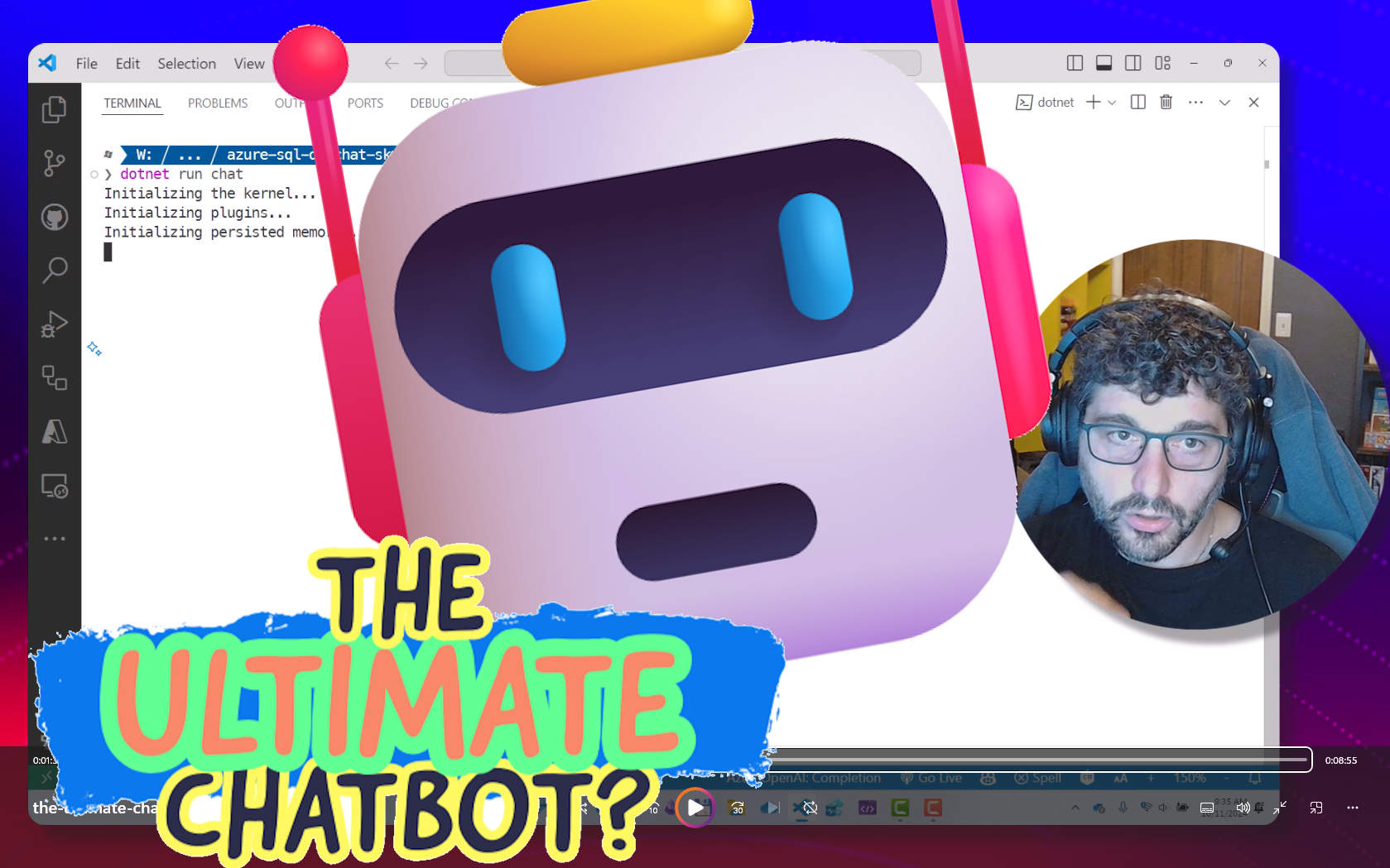The height and width of the screenshot is (868, 1390).
Task: Open the terminal launch profile dropdown
Action: coord(1112,103)
